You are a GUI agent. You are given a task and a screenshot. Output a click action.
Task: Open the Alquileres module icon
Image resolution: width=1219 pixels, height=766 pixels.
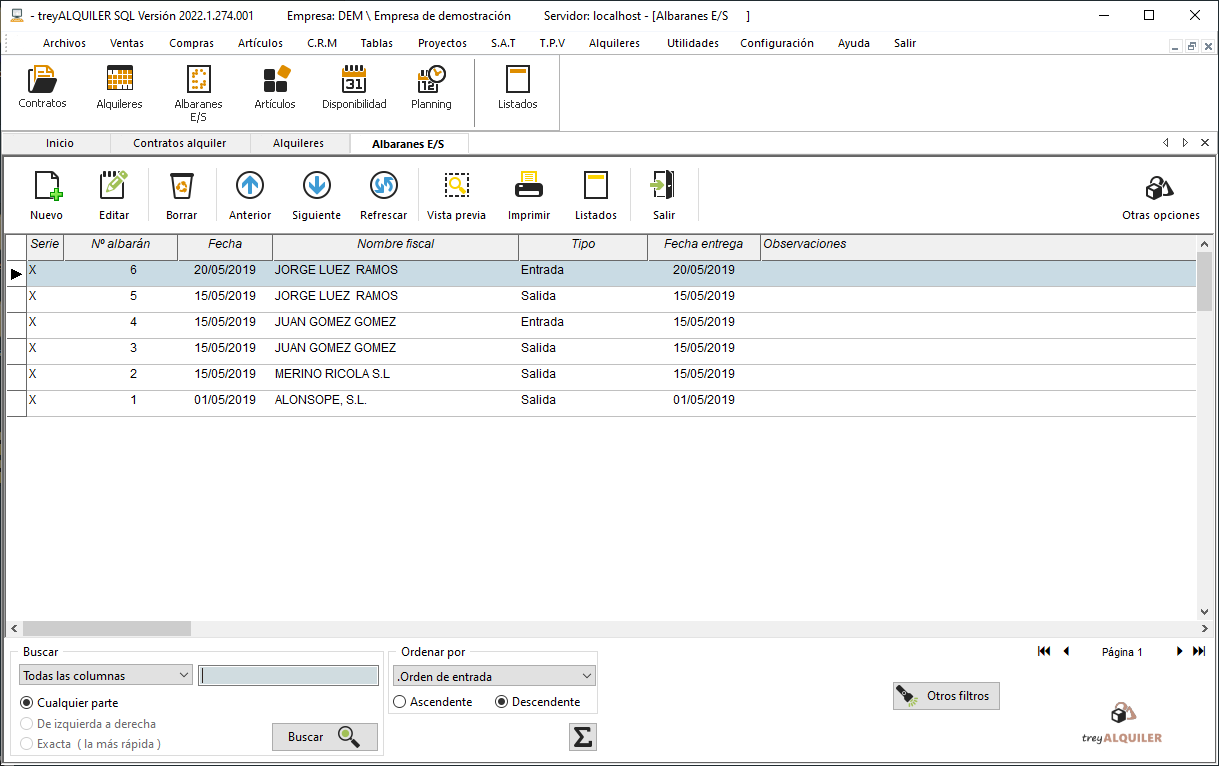tap(119, 88)
